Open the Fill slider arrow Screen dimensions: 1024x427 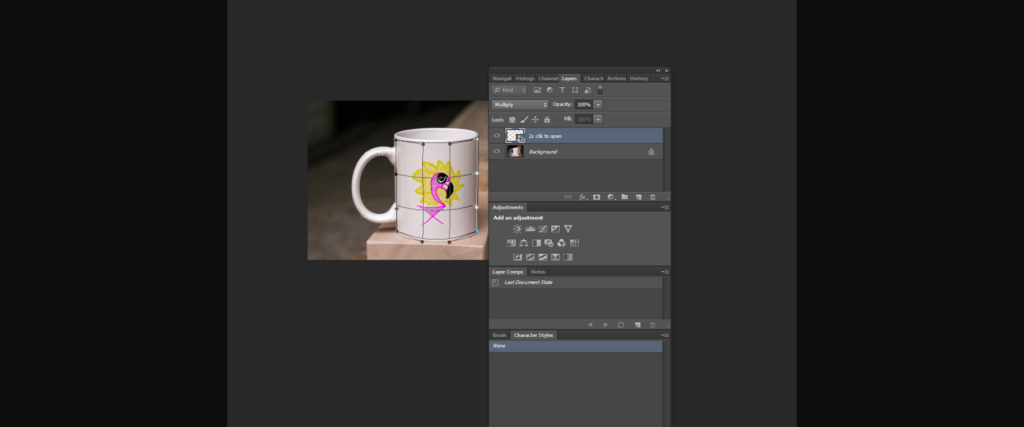click(x=598, y=119)
